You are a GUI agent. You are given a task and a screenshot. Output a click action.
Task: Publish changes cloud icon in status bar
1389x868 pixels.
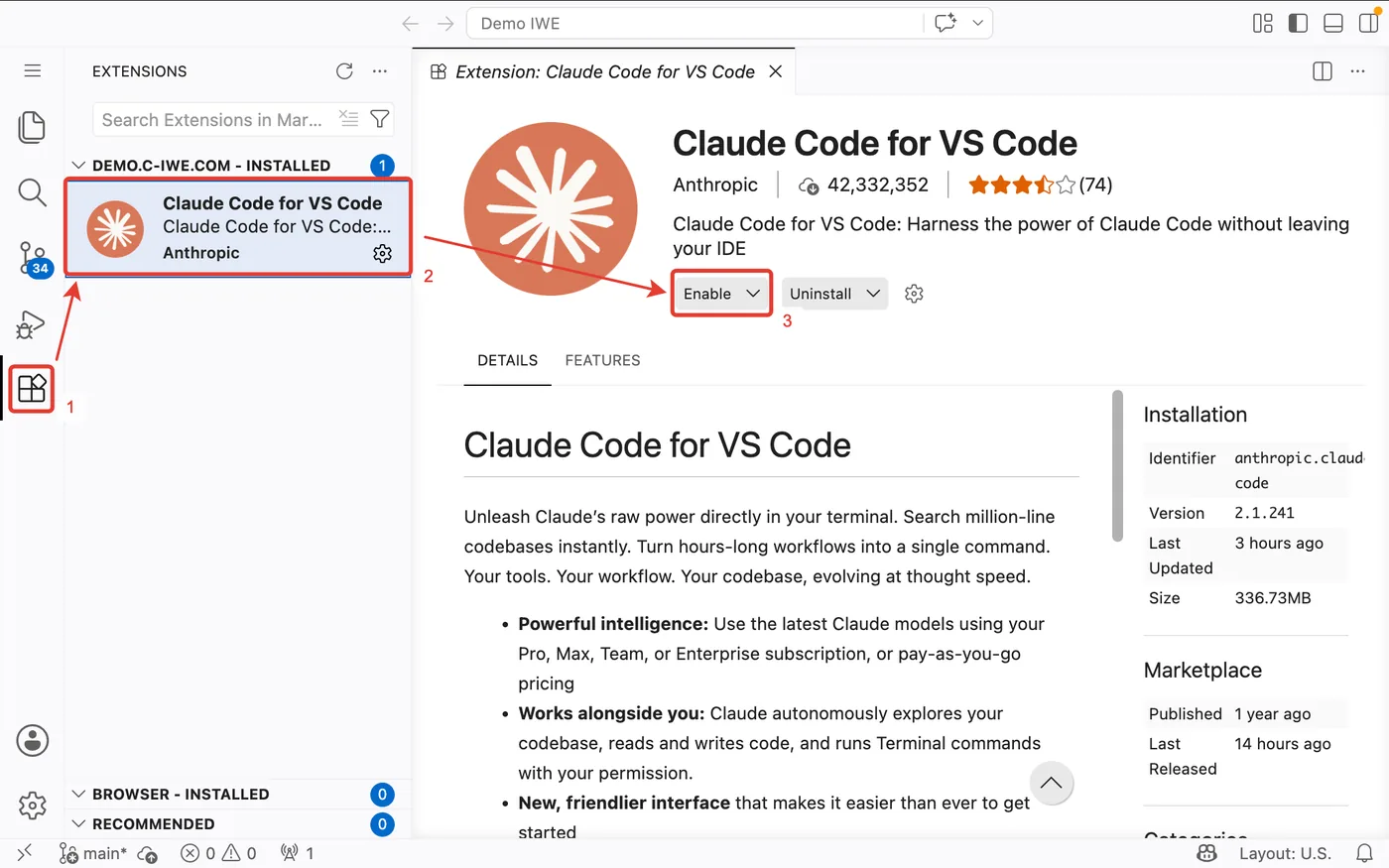[147, 853]
